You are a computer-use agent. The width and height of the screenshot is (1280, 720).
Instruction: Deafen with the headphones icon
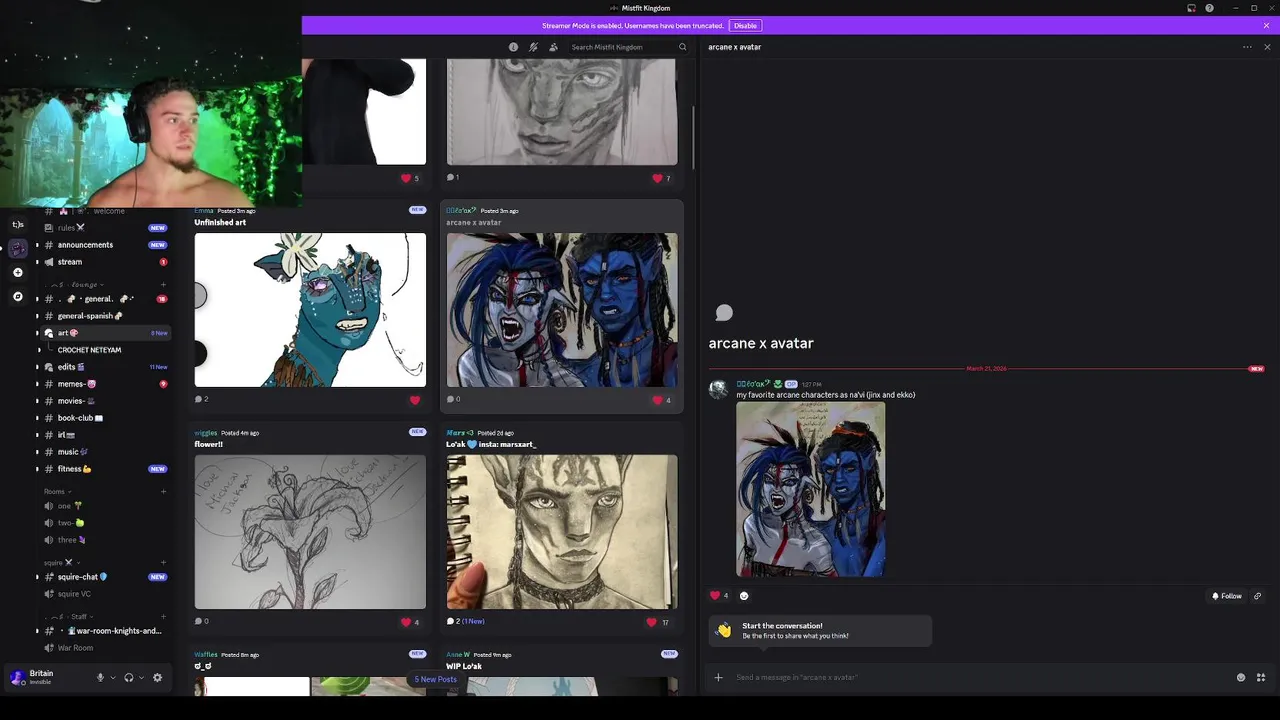coord(128,678)
